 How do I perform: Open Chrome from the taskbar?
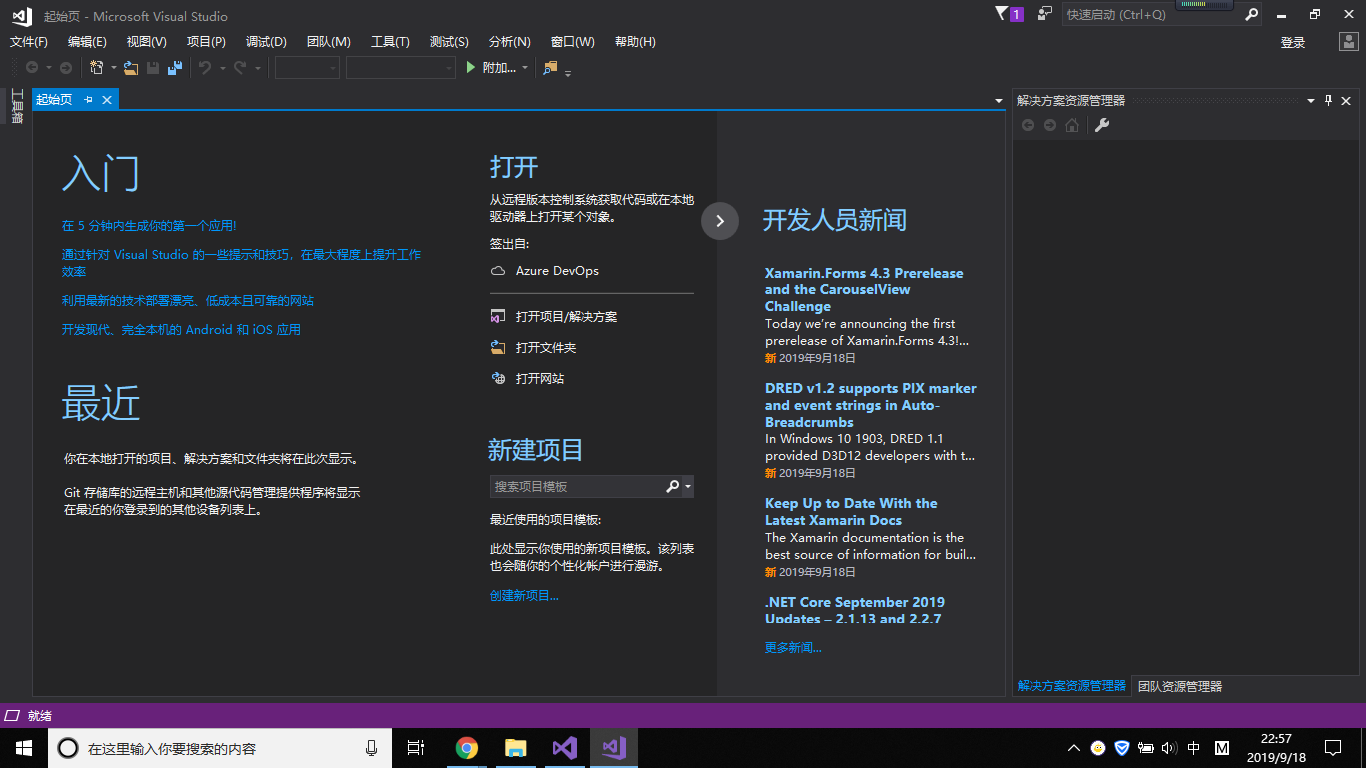(x=466, y=748)
